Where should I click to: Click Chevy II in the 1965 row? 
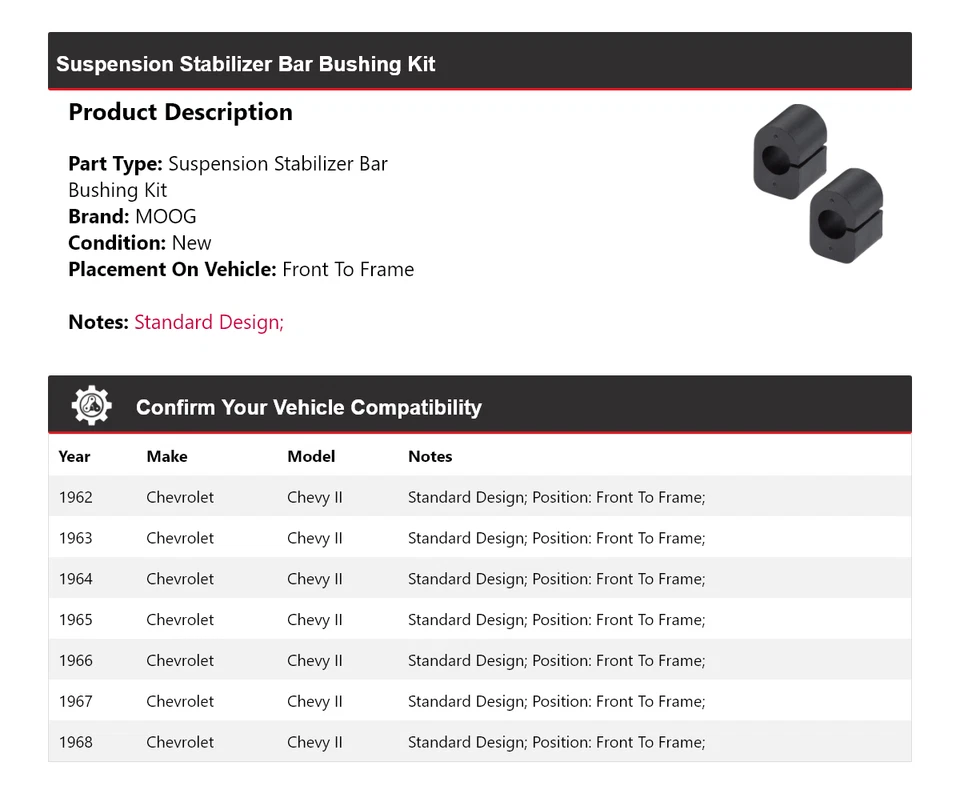[315, 620]
